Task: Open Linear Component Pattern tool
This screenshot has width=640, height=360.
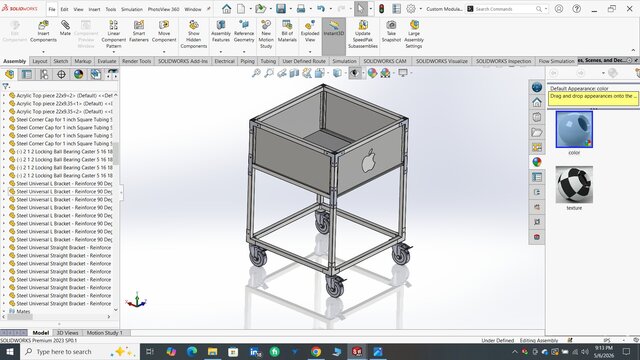Action: click(113, 34)
